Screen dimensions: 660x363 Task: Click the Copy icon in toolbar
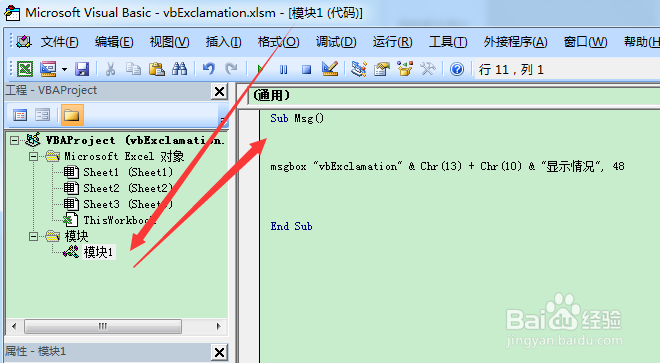pyautogui.click(x=134, y=69)
